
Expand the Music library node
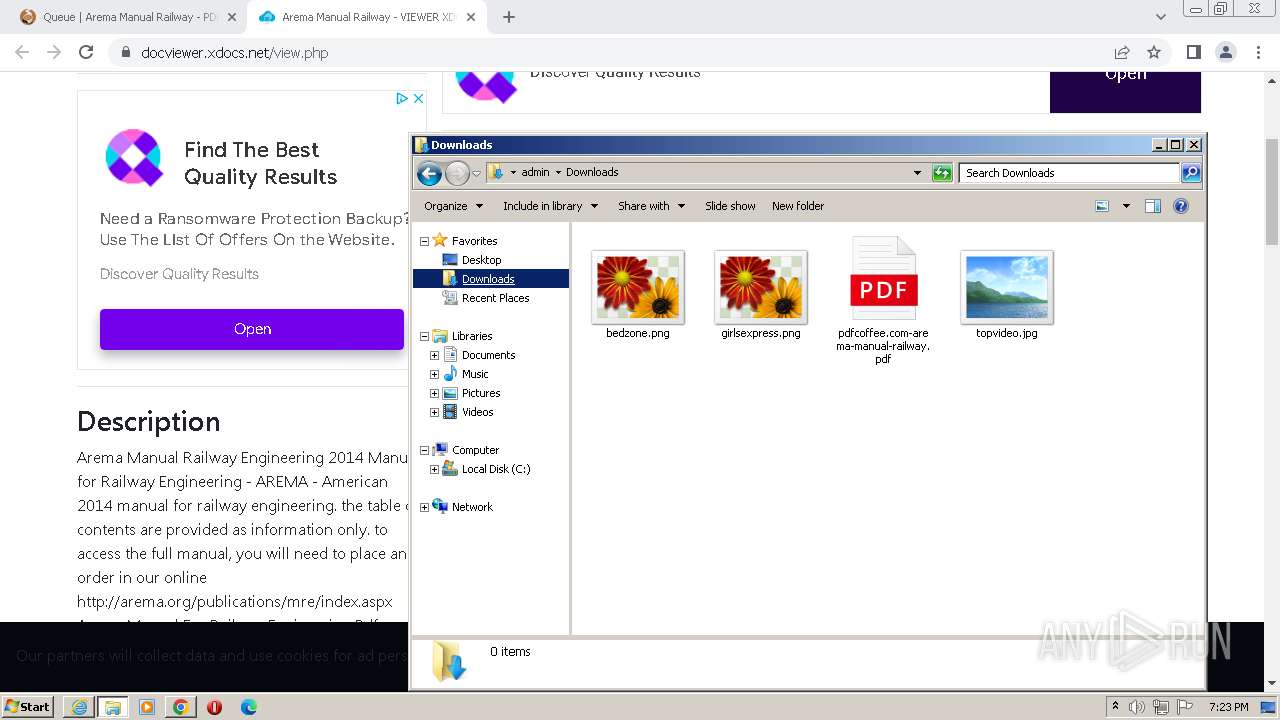coord(434,374)
